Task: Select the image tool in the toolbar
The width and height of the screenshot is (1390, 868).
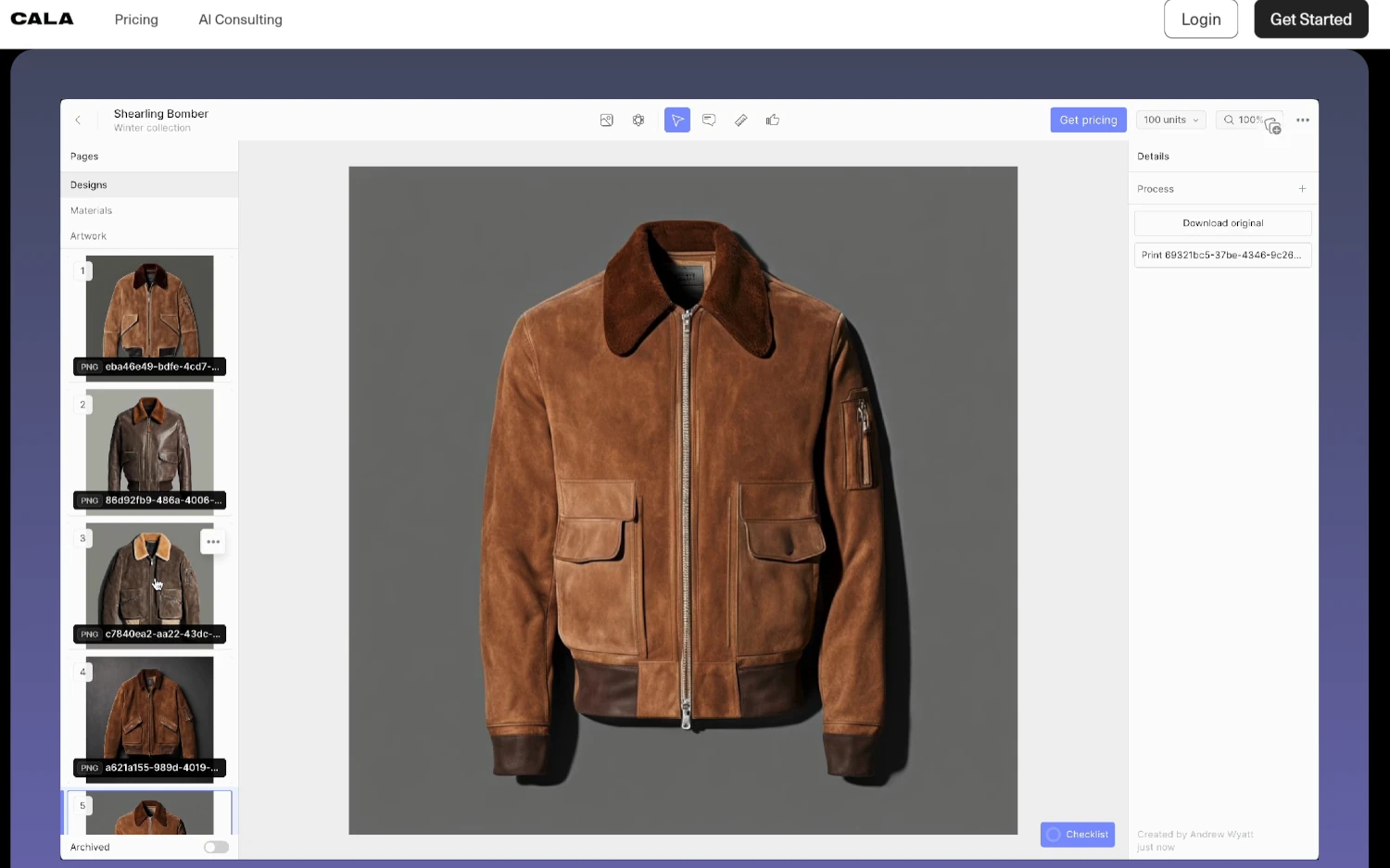Action: pos(606,120)
